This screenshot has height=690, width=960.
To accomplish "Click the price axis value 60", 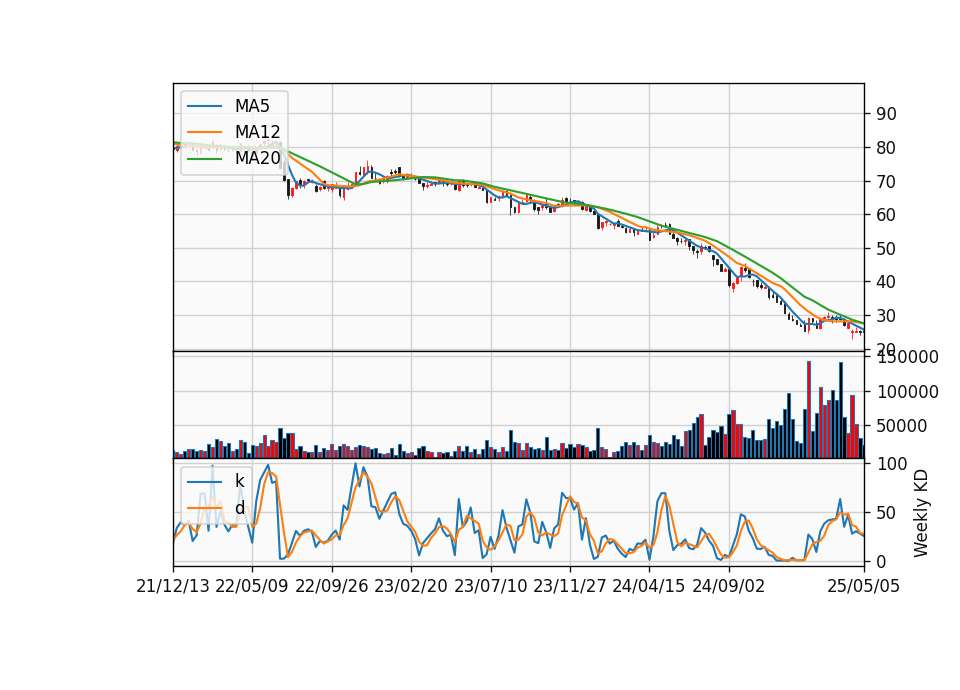I will pyautogui.click(x=887, y=215).
